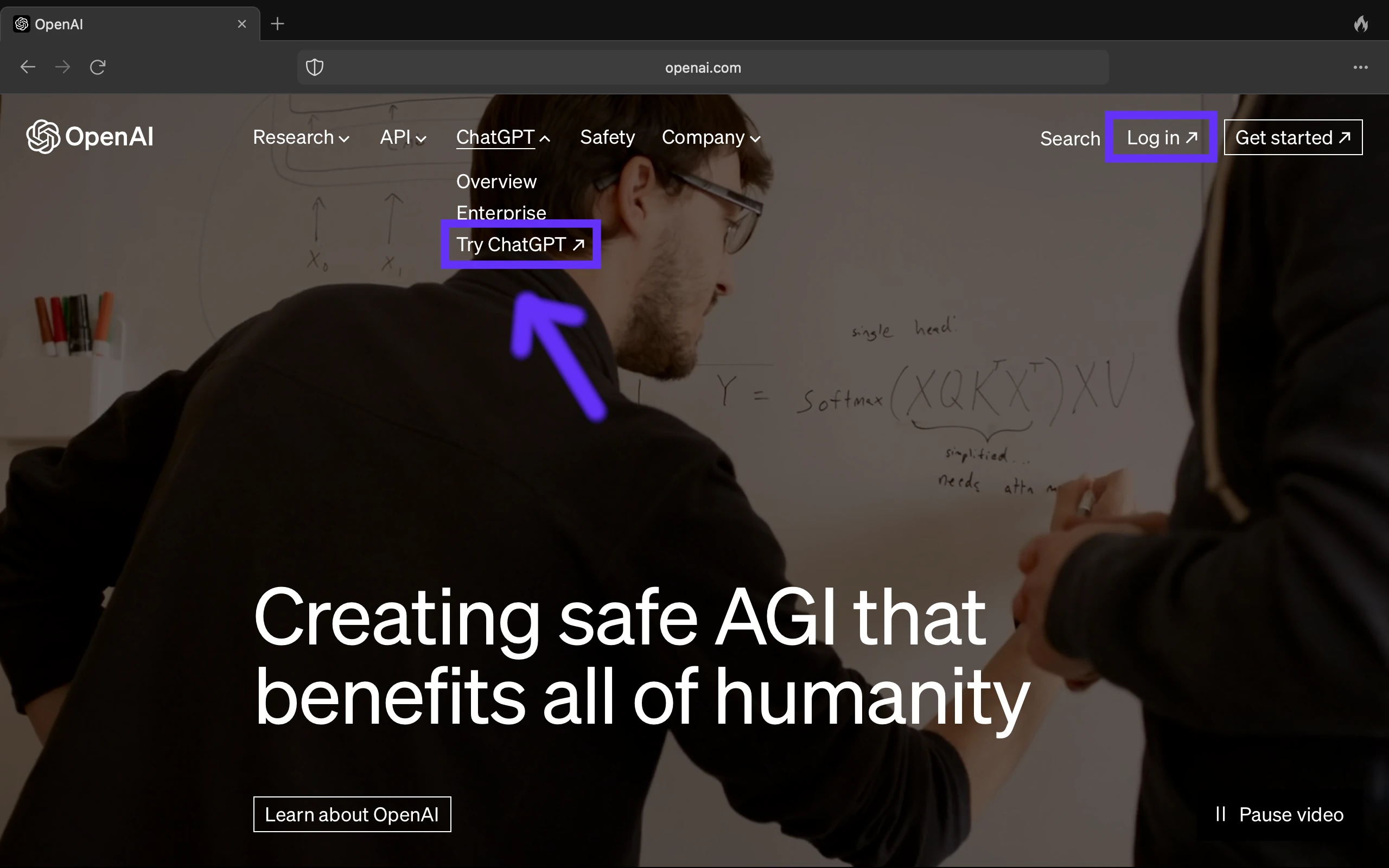Expand the Research navigation dropdown
The image size is (1389, 868).
pyautogui.click(x=300, y=137)
